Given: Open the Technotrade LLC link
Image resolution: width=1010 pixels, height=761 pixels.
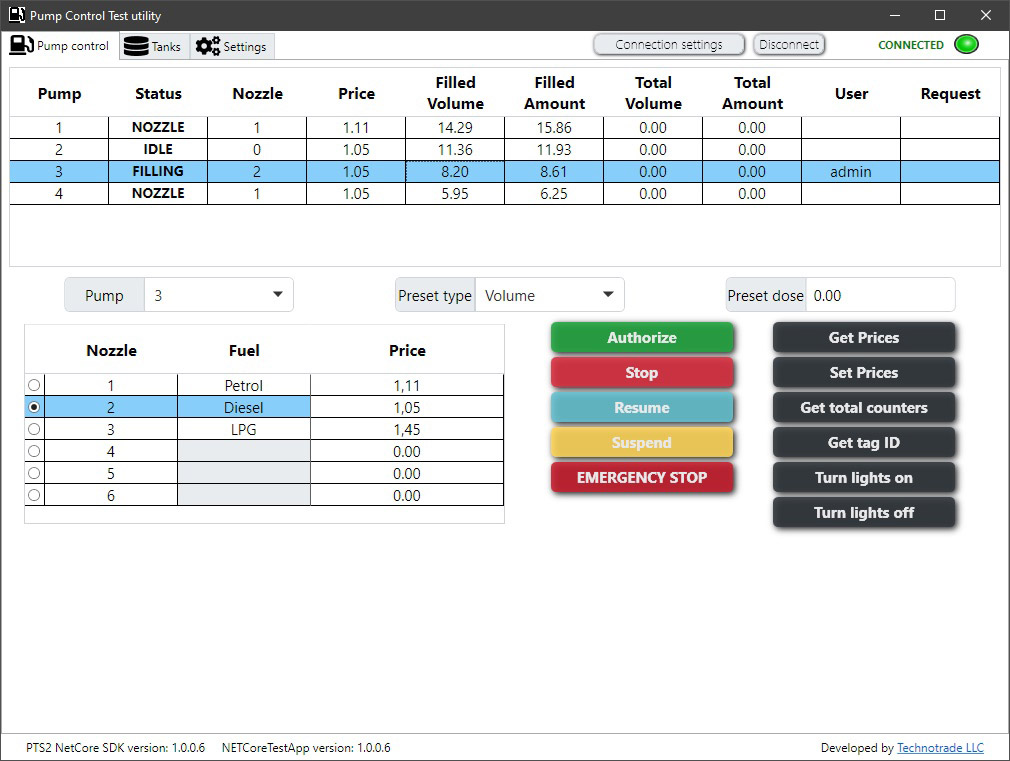Looking at the screenshot, I should click(940, 747).
